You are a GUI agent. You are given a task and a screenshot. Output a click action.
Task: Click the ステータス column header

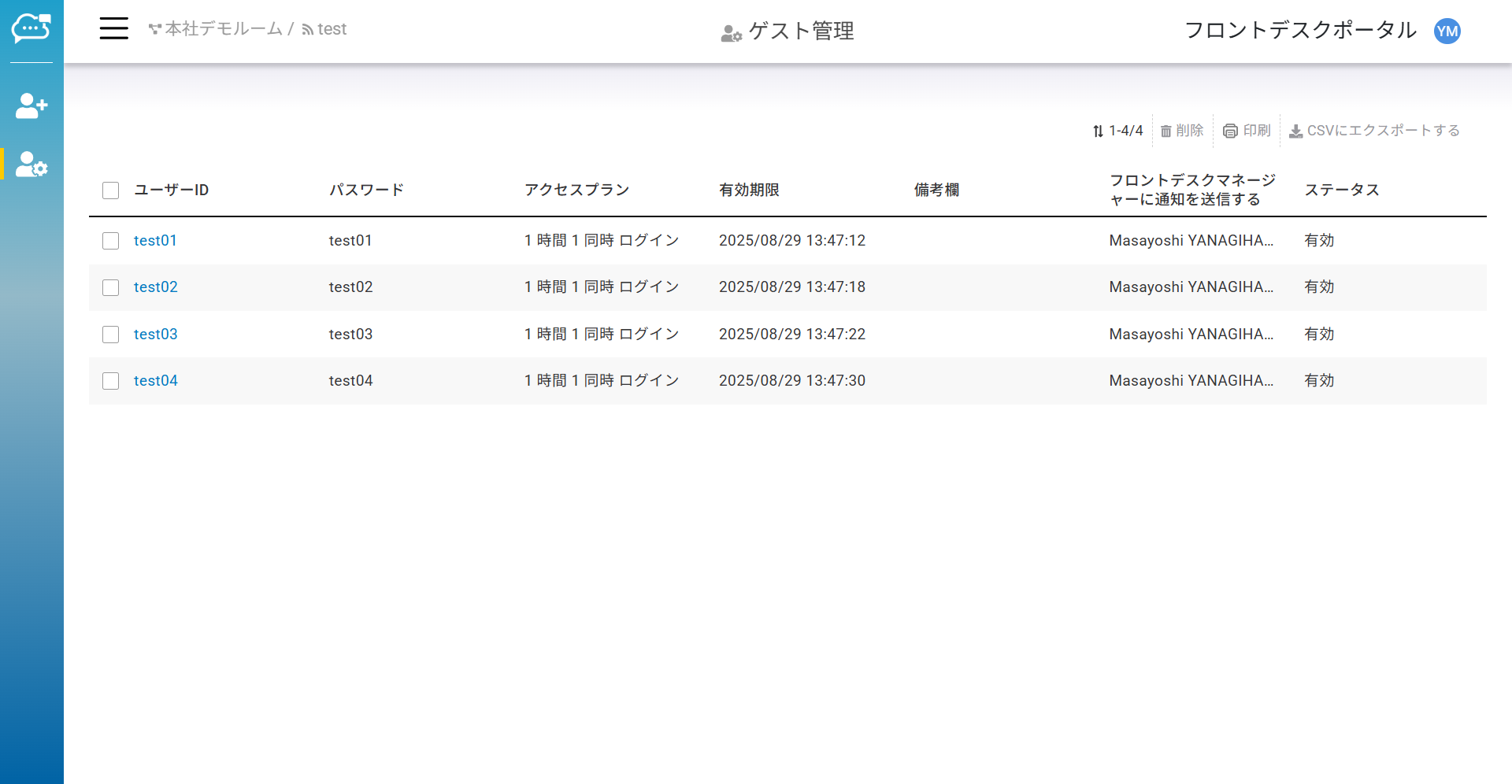pyautogui.click(x=1341, y=190)
